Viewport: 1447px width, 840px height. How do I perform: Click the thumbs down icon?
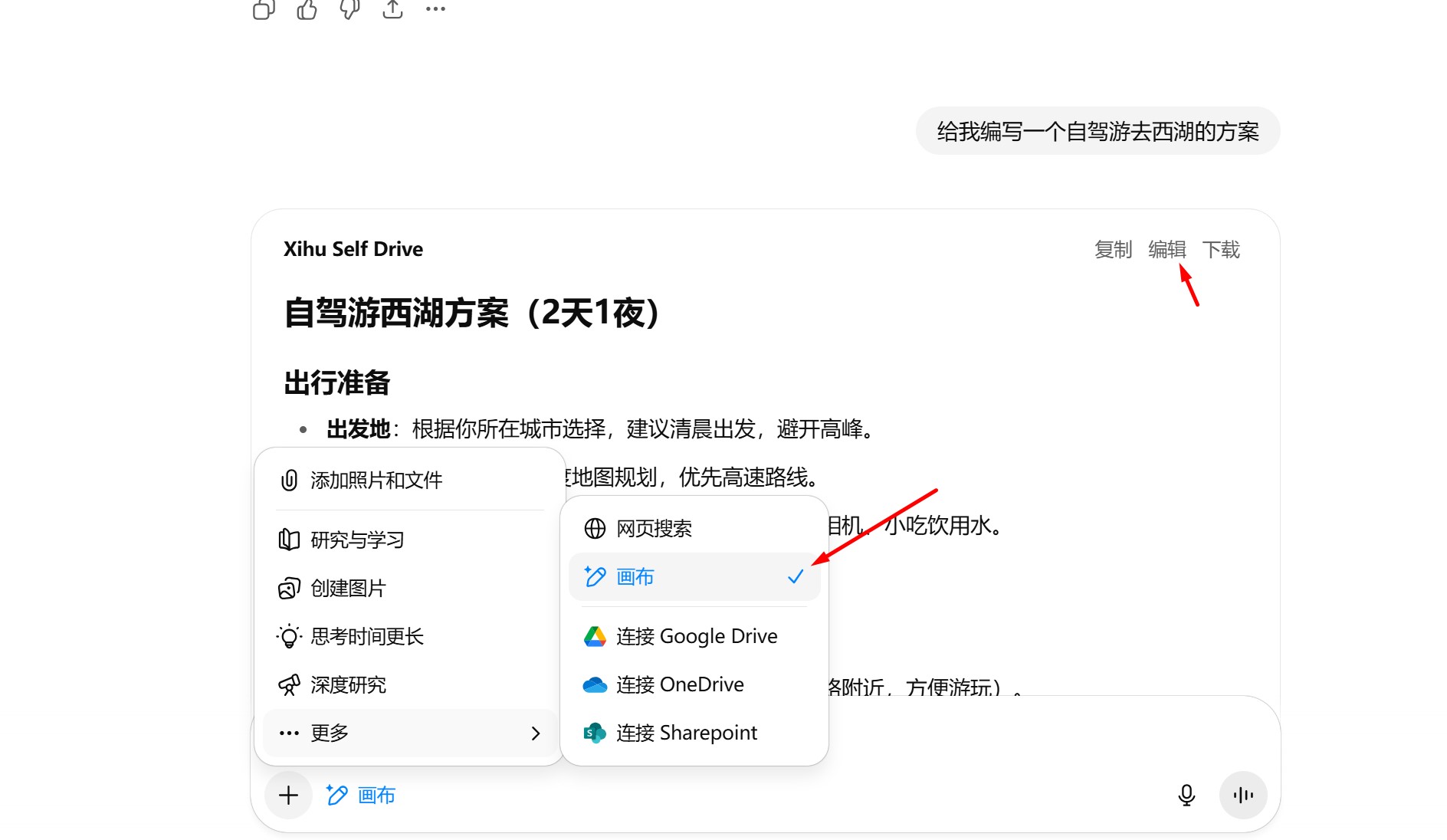[x=349, y=9]
